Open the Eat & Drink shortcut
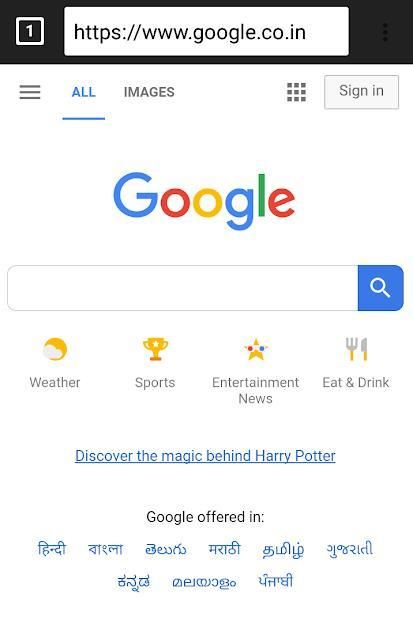 pyautogui.click(x=356, y=349)
